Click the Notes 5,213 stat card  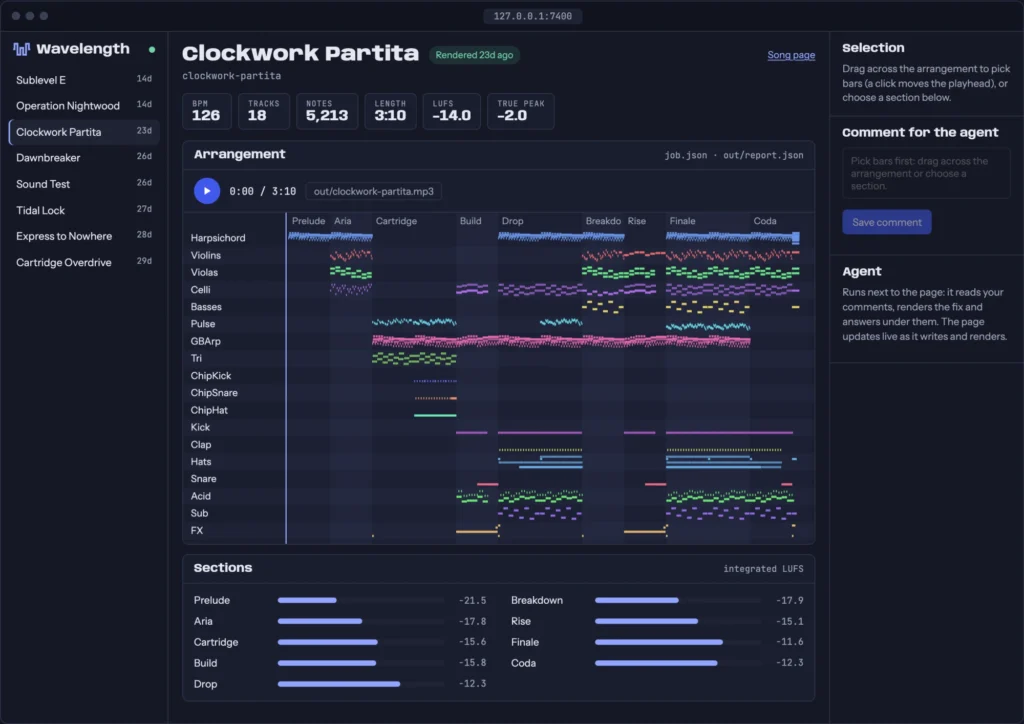click(x=327, y=111)
